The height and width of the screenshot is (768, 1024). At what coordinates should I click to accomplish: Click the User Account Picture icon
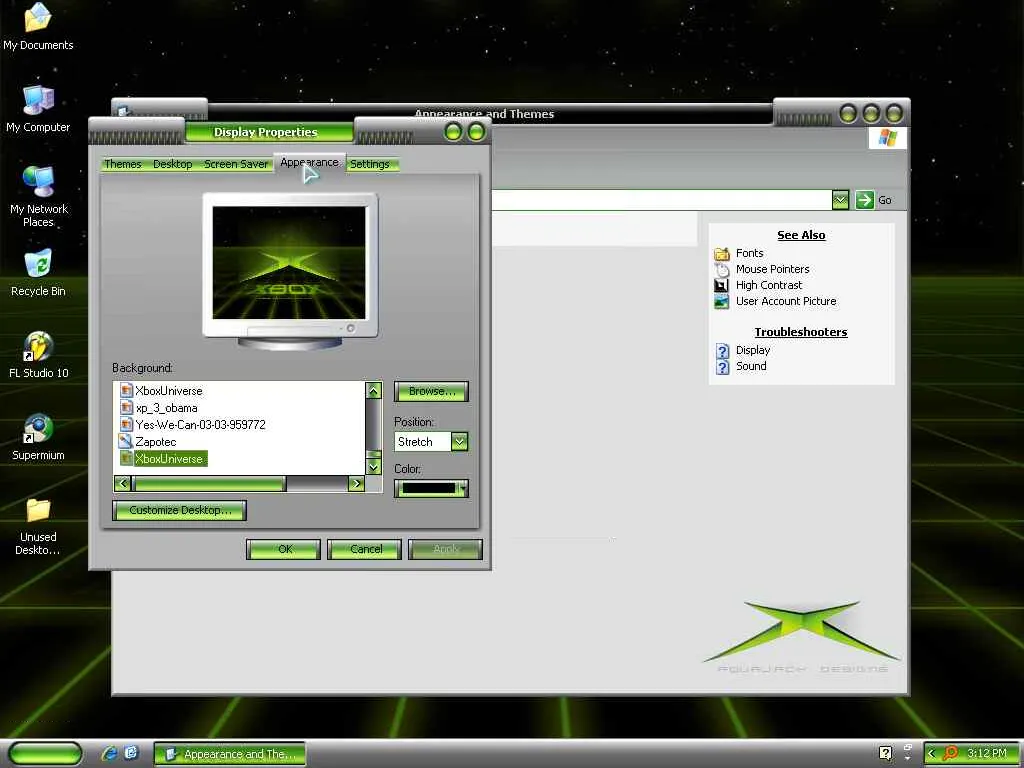click(x=722, y=301)
